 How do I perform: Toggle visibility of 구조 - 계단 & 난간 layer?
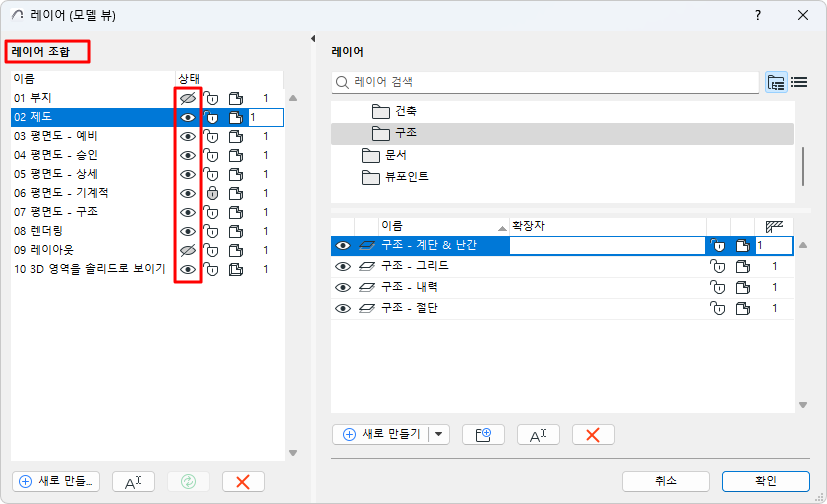tap(343, 246)
